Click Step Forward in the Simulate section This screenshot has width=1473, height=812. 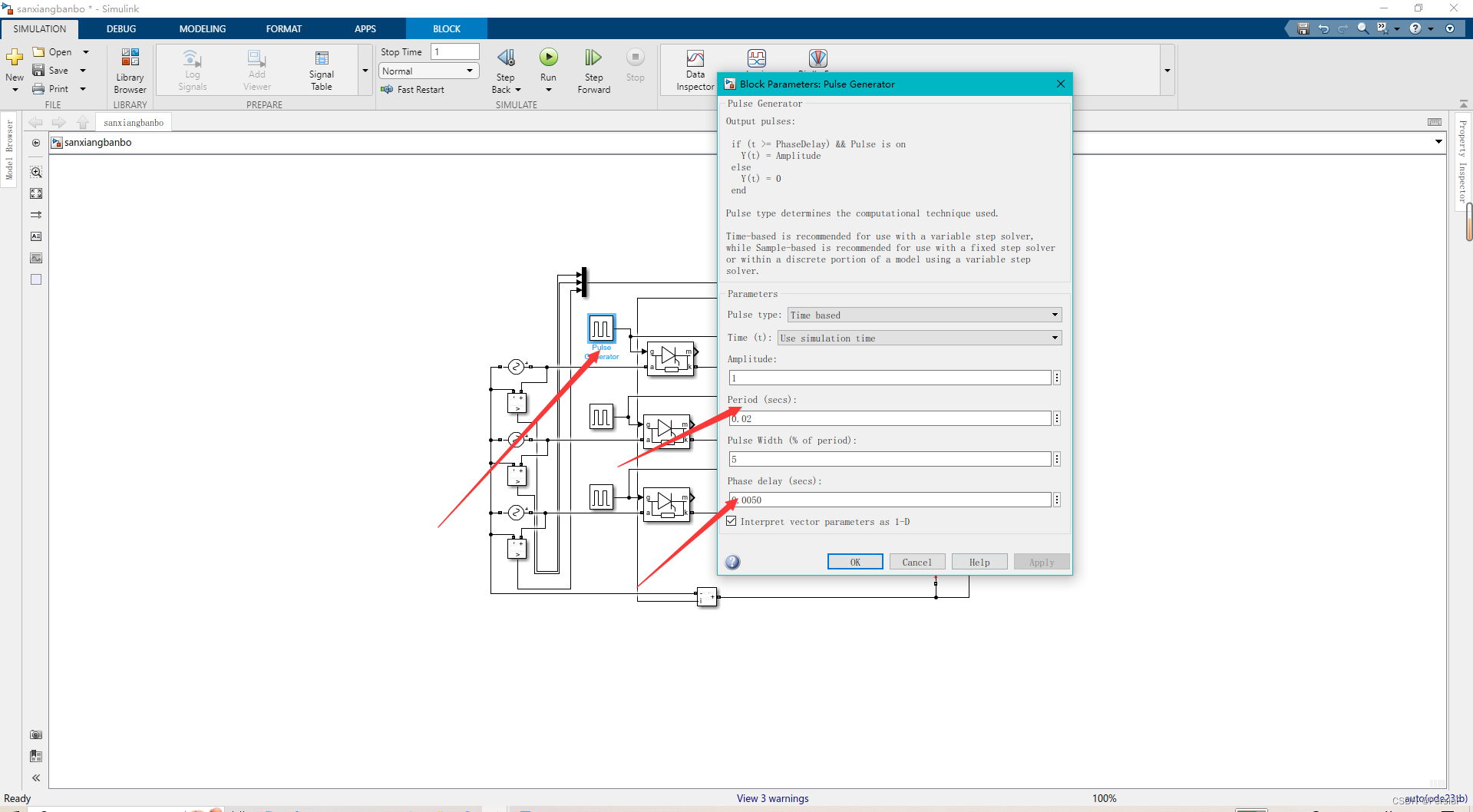coord(593,70)
